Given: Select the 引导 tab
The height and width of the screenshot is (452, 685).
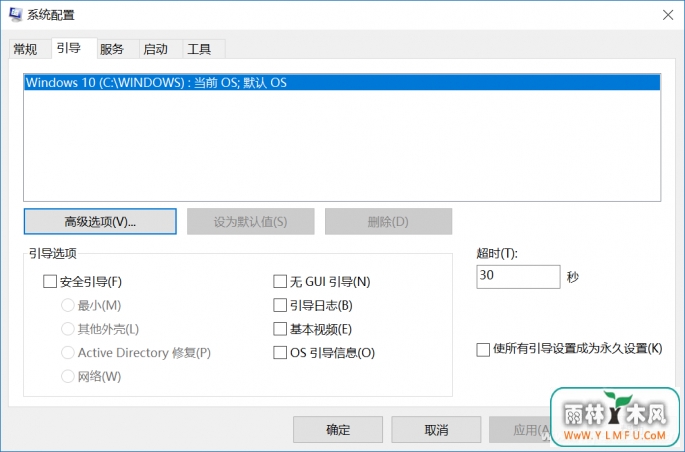Looking at the screenshot, I should coord(74,48).
